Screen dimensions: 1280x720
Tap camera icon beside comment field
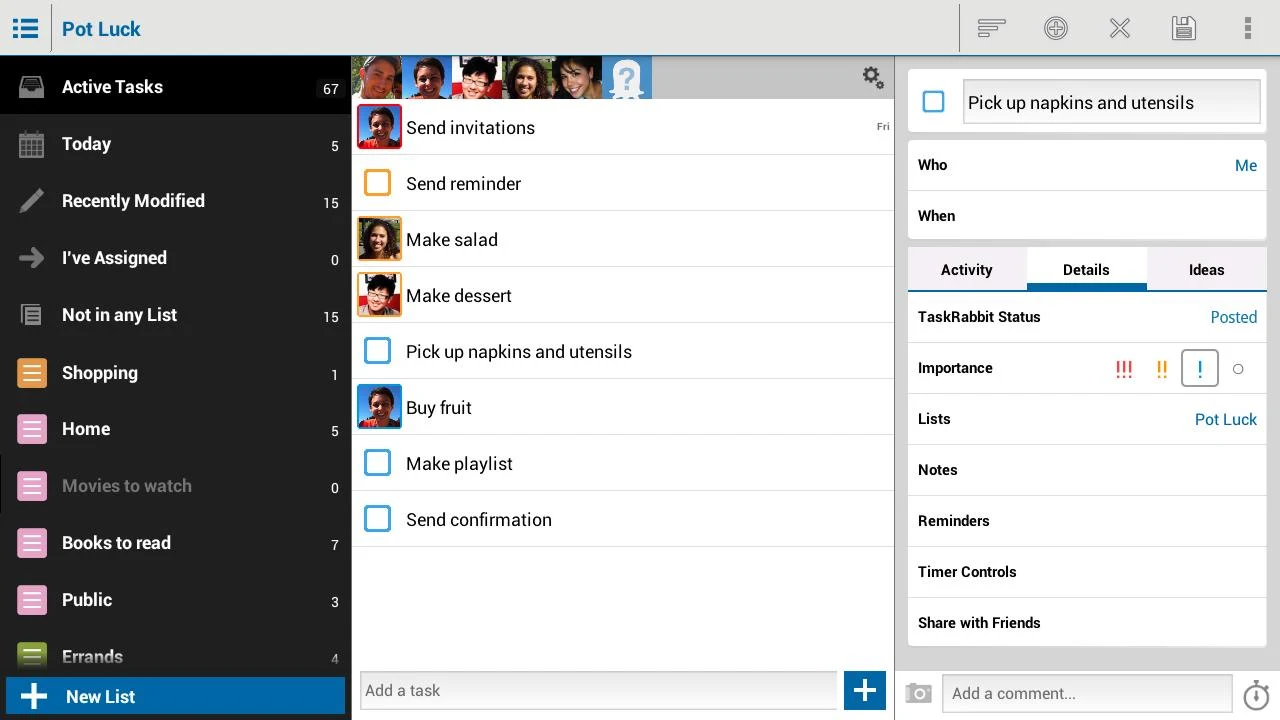pos(918,693)
